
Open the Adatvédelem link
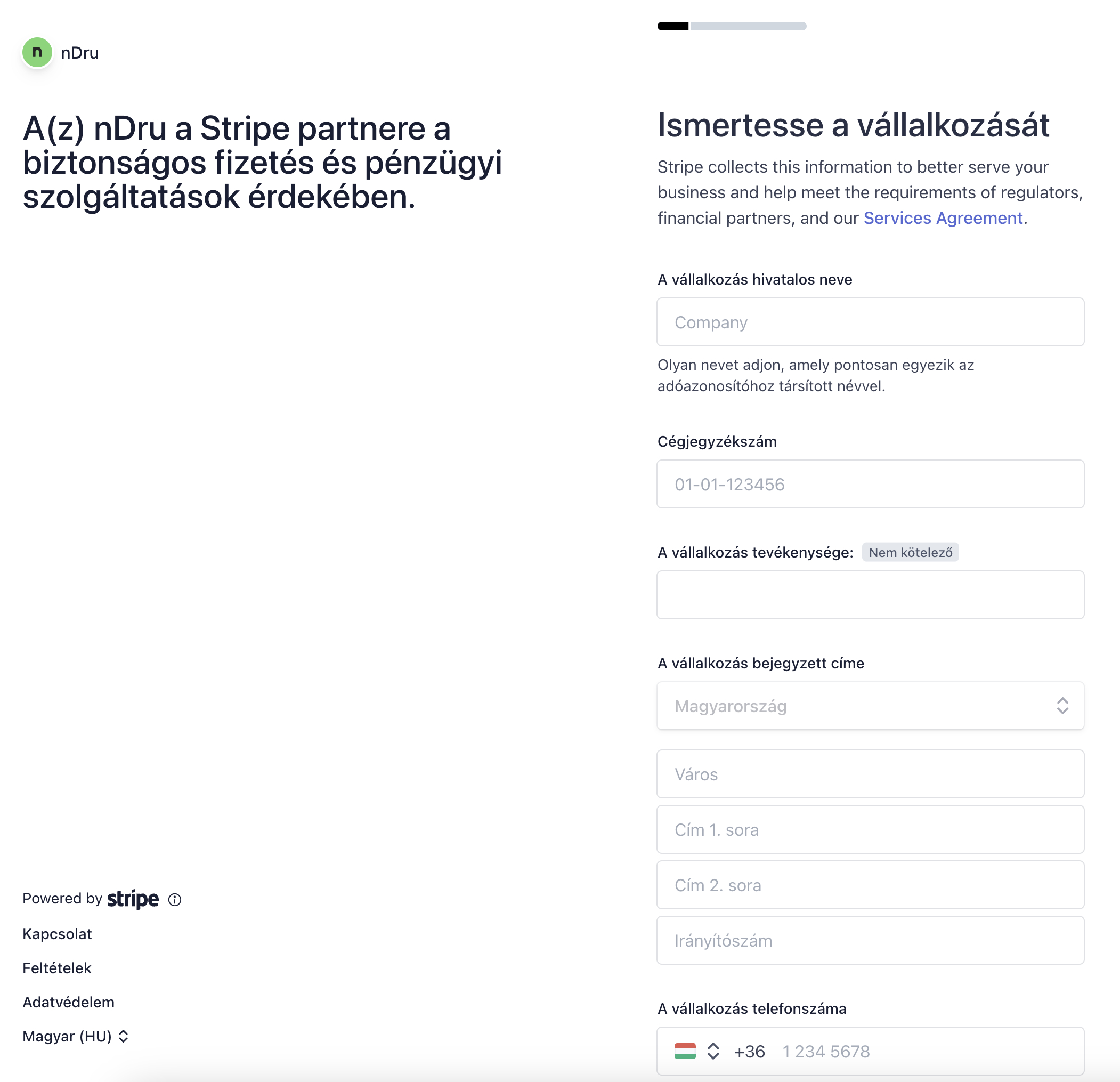click(69, 1002)
